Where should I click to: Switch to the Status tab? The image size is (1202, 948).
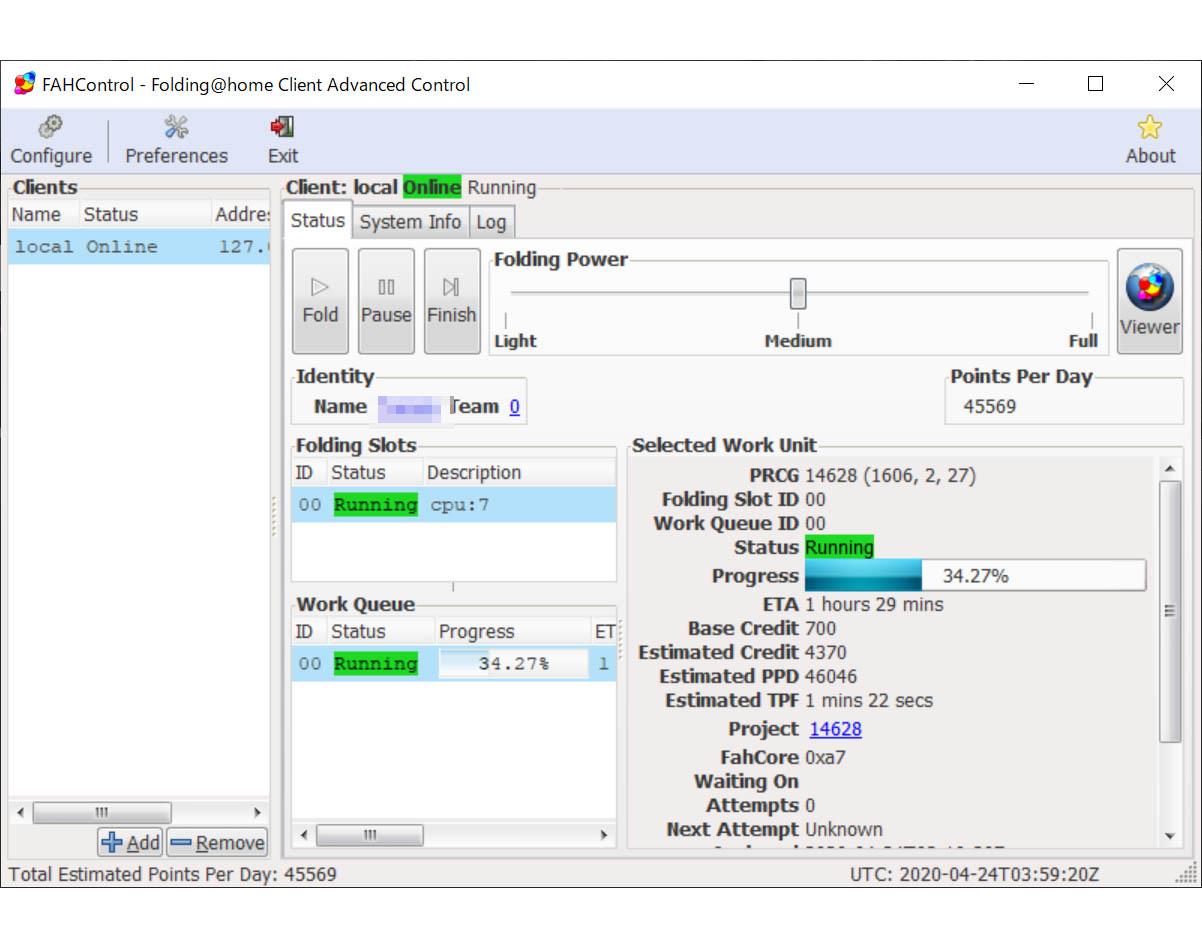[318, 221]
